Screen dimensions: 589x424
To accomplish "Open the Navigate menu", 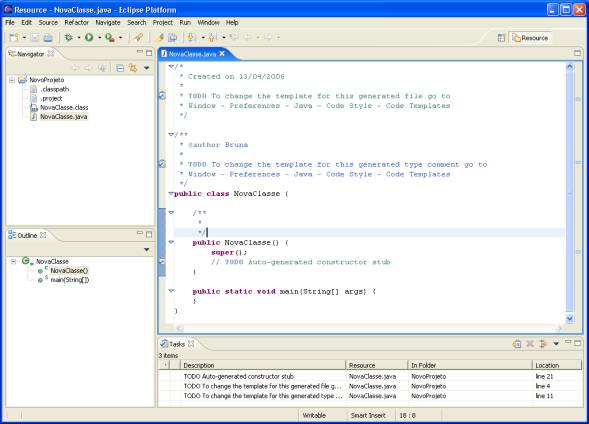I will click(x=108, y=23).
